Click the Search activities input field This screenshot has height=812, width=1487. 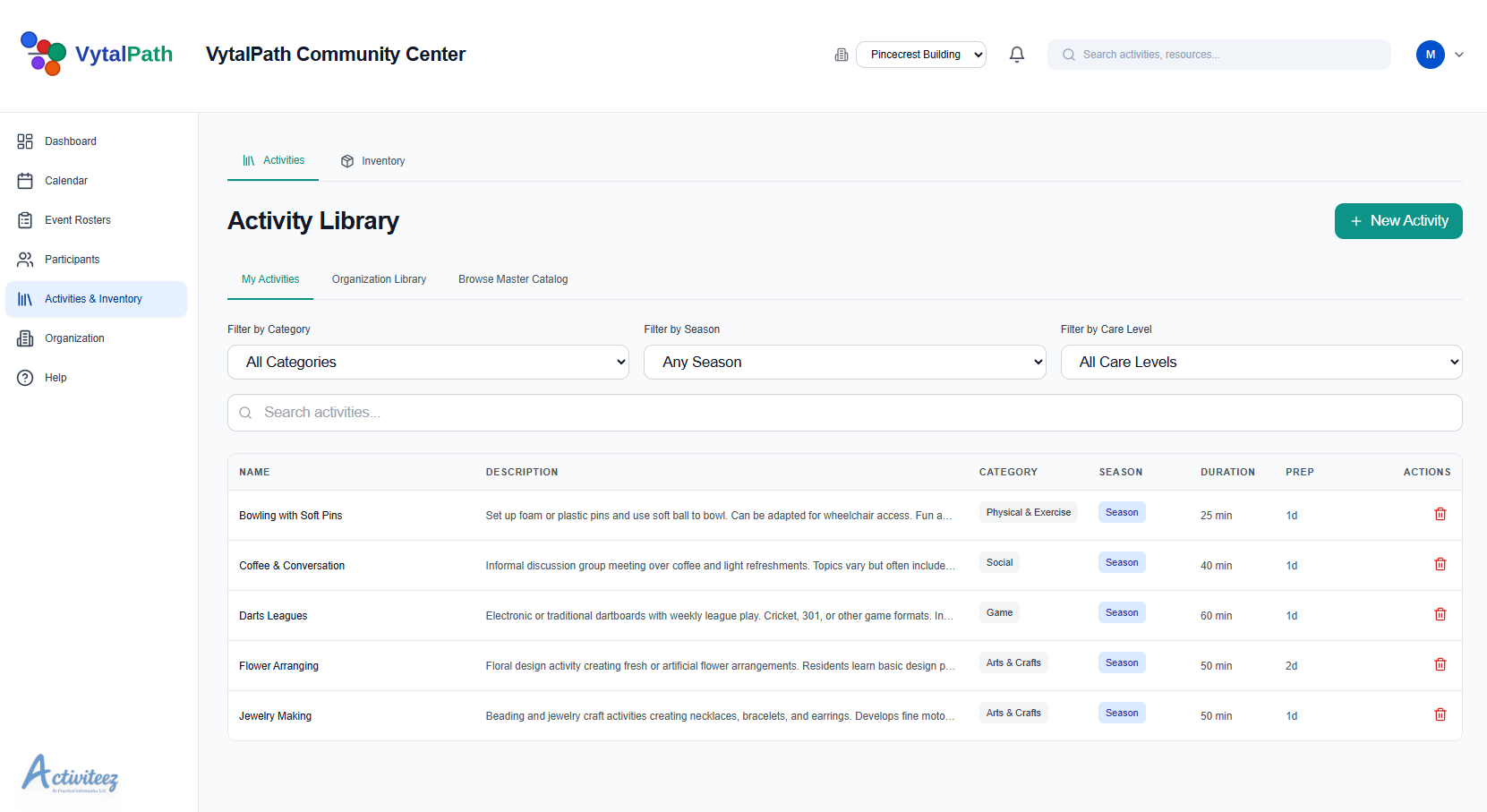click(x=844, y=413)
